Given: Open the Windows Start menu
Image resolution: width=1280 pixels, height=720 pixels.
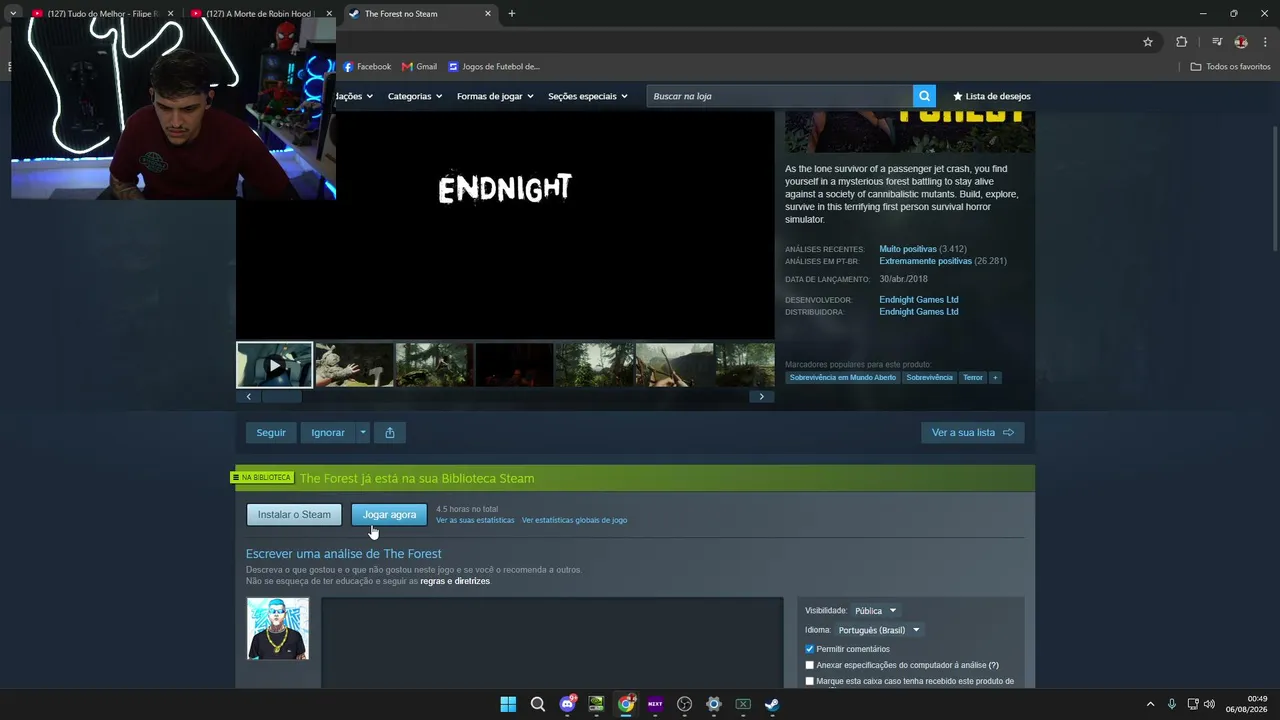Looking at the screenshot, I should pyautogui.click(x=508, y=704).
